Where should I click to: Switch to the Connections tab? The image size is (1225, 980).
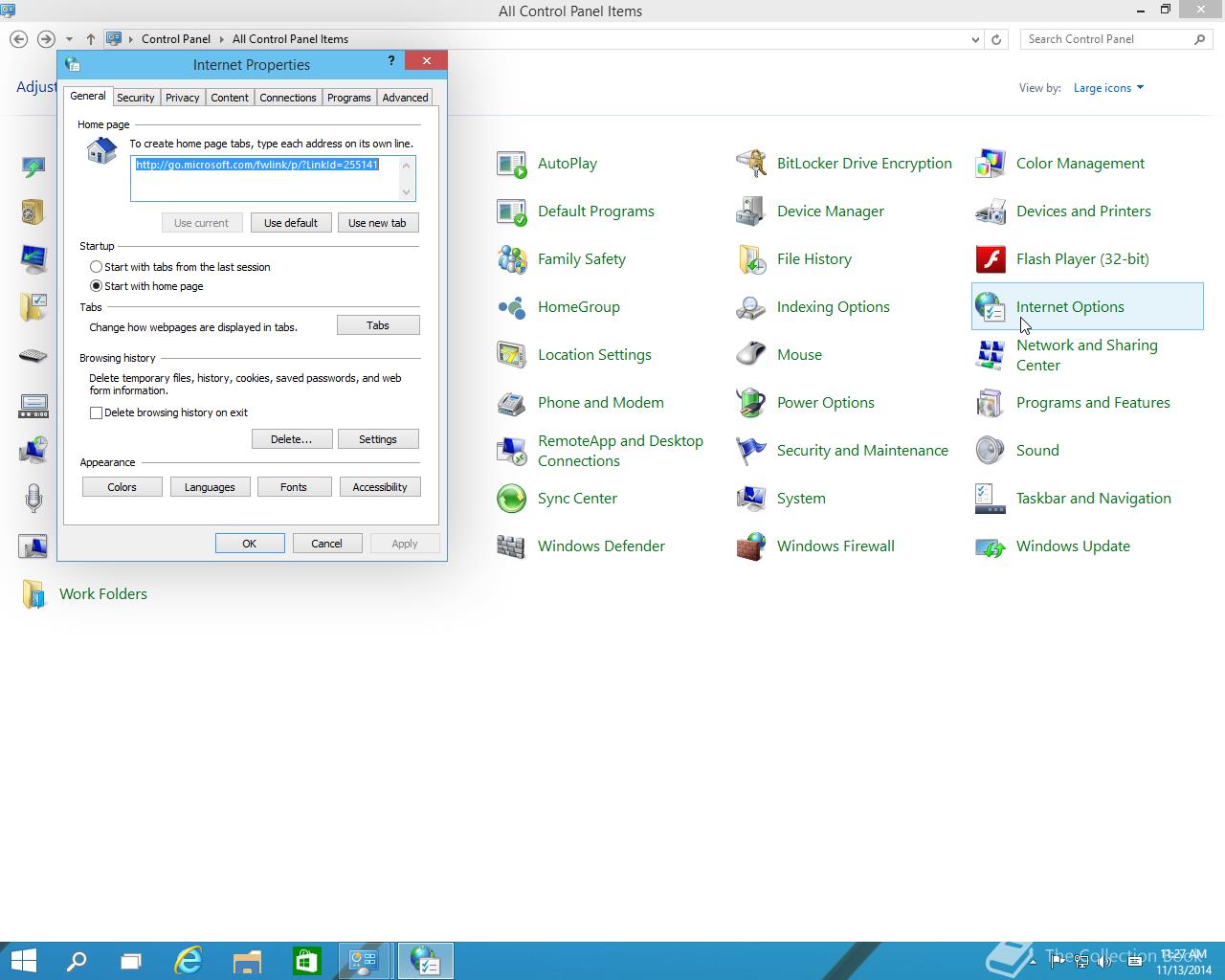click(287, 98)
